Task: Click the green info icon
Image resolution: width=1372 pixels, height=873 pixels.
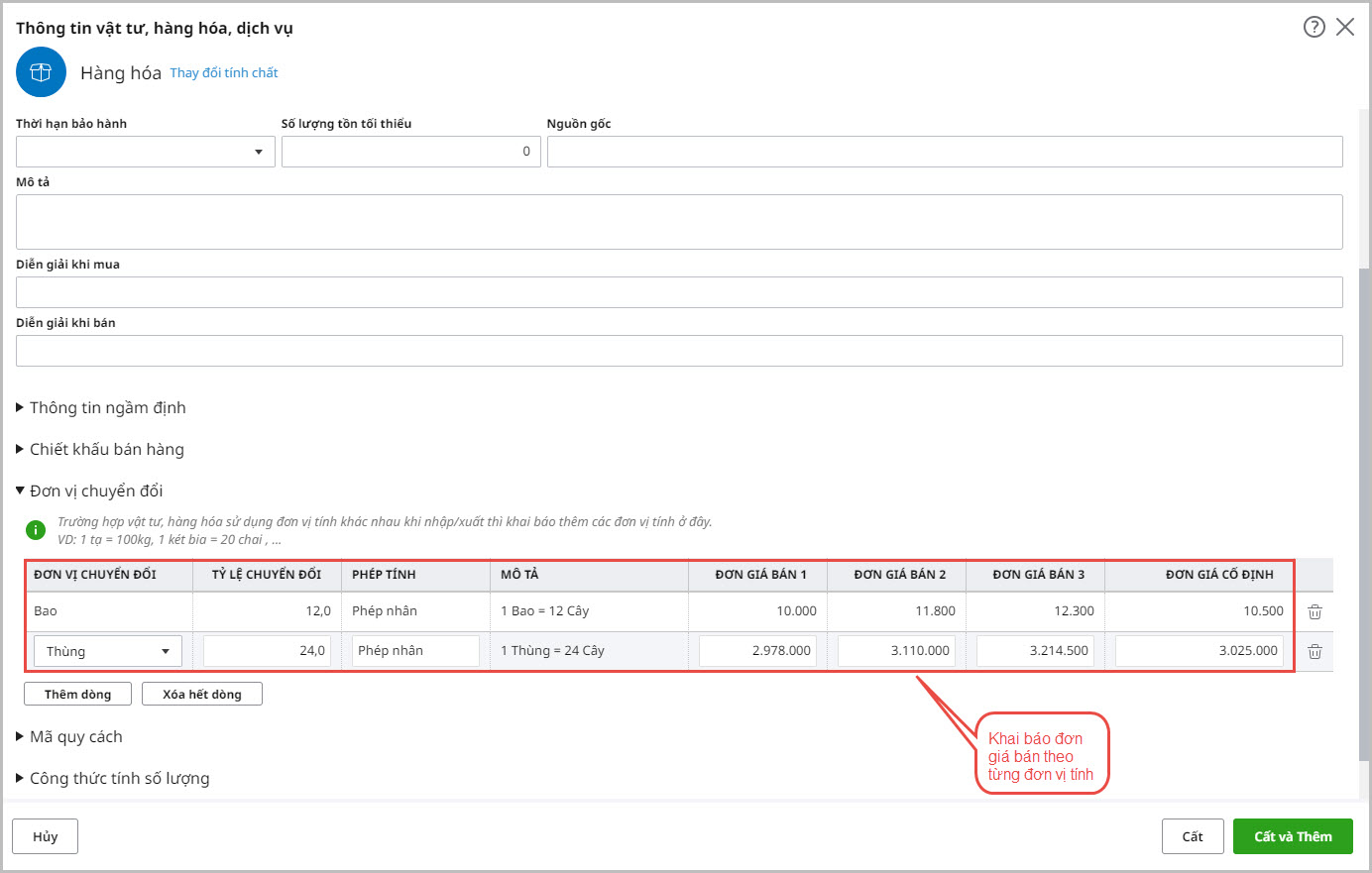Action: pos(36,530)
